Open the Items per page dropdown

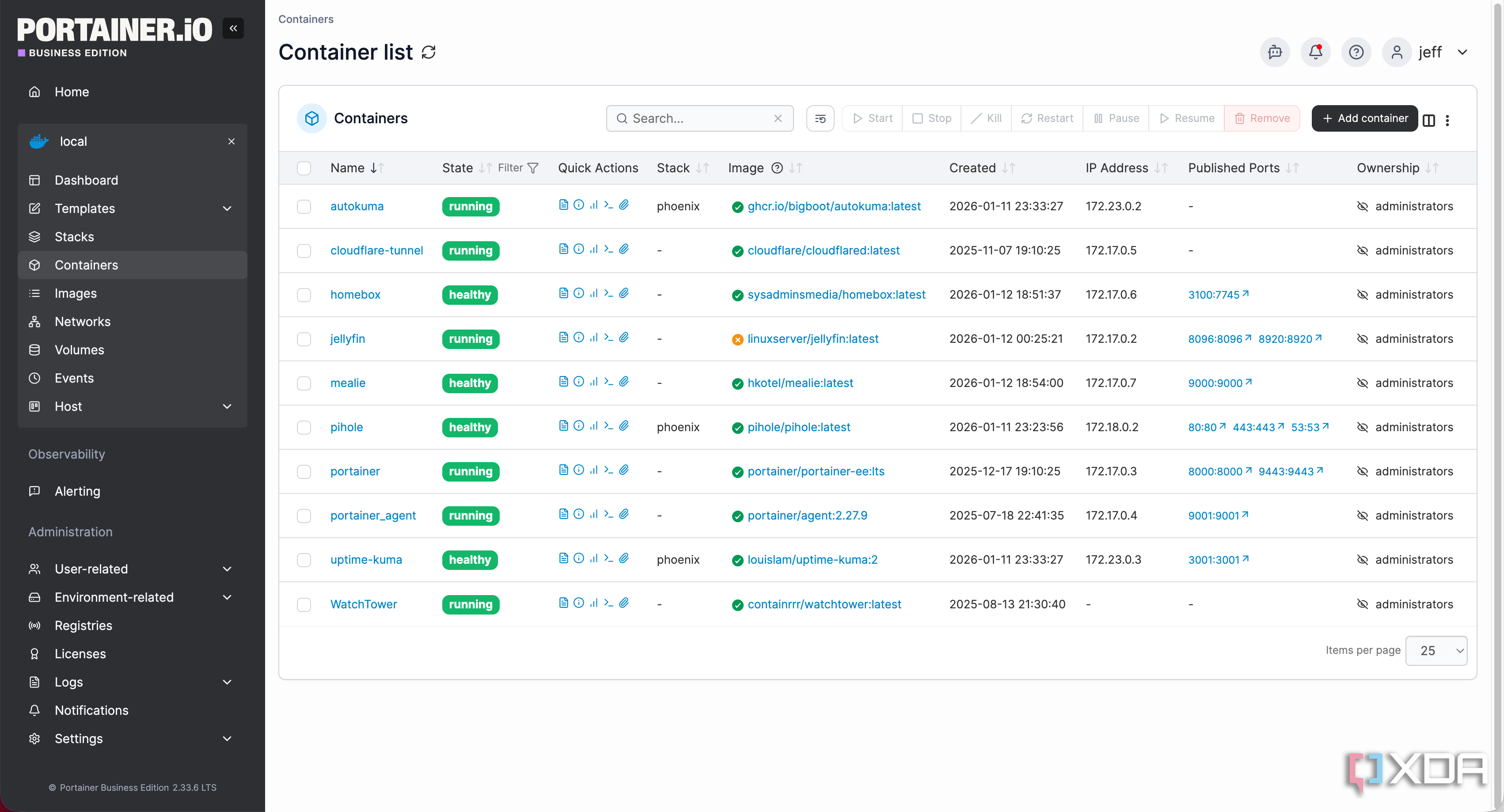pos(1436,650)
